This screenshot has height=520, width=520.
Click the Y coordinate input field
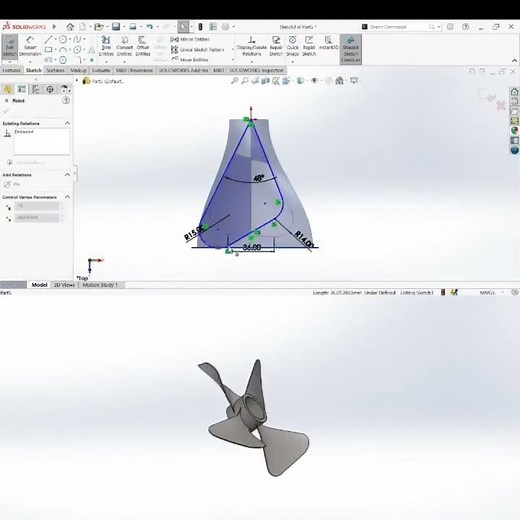[37, 218]
